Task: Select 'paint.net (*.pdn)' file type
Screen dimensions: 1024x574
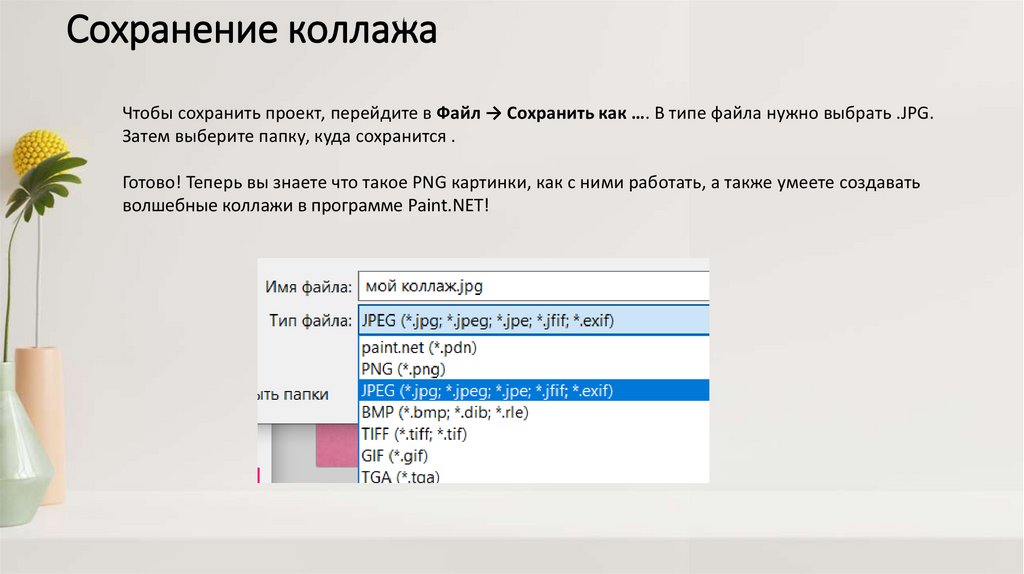Action: click(x=534, y=347)
